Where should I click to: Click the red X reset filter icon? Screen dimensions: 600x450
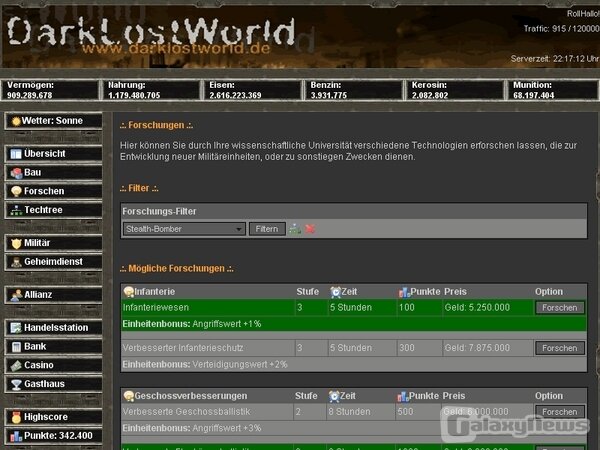[310, 229]
